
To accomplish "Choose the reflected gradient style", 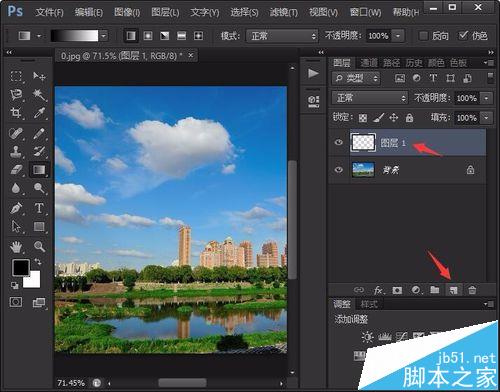I will pyautogui.click(x=181, y=36).
